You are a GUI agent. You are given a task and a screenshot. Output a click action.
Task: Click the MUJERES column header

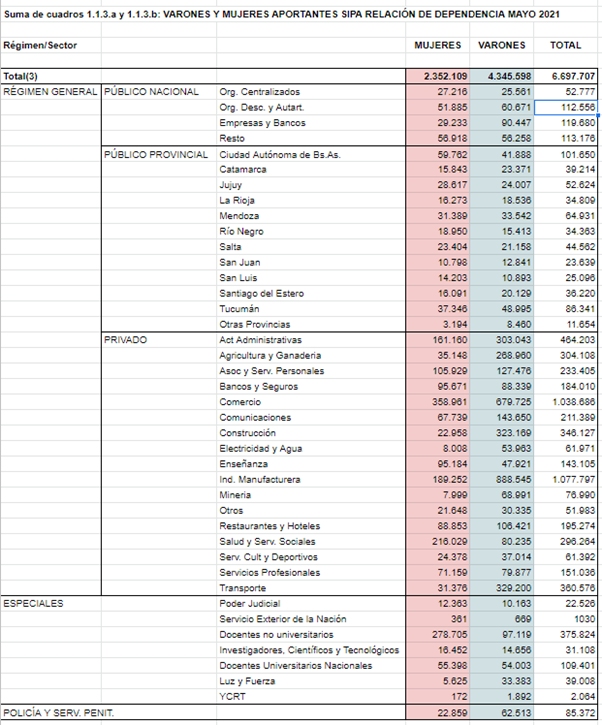click(438, 46)
